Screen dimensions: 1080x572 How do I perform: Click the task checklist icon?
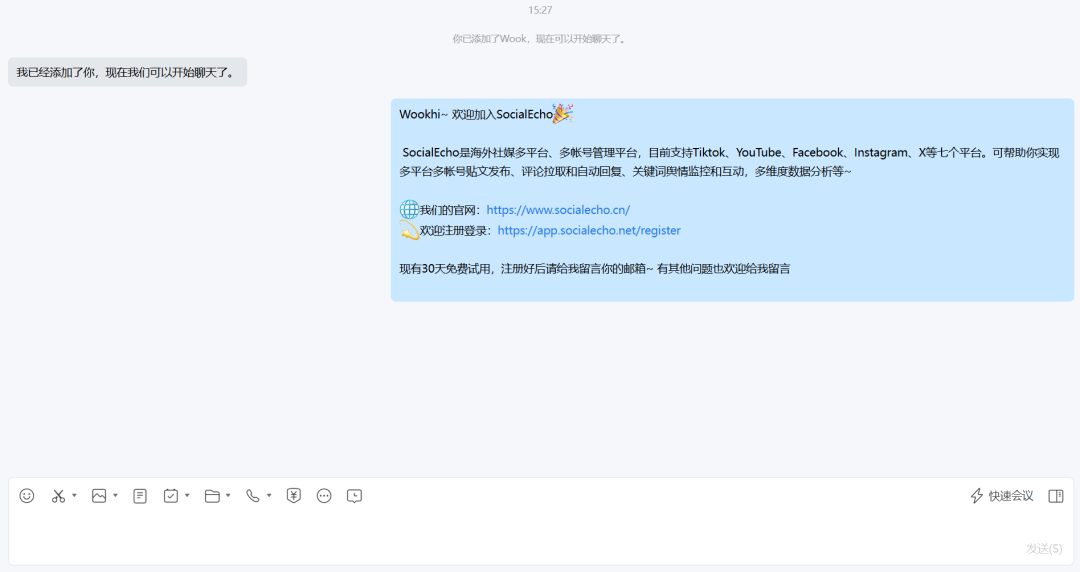point(171,496)
